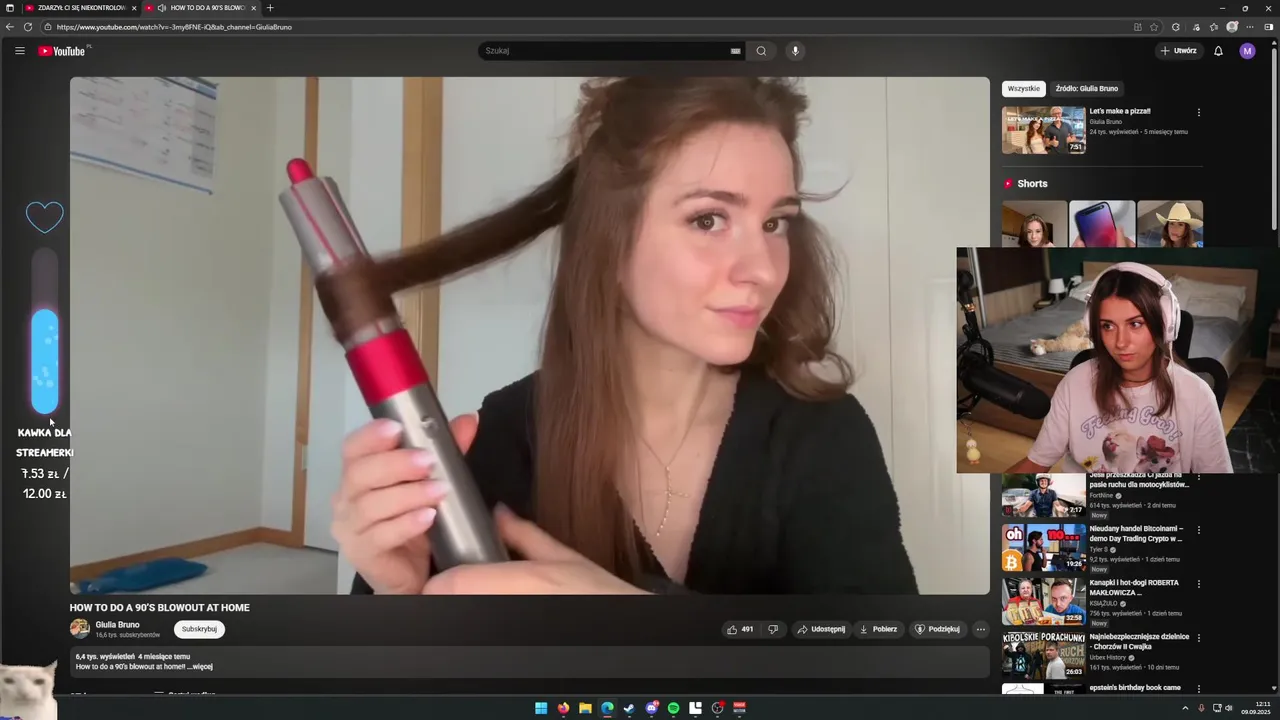Select the Wszystkie filter chip
Viewport: 1280px width, 720px height.
[x=1024, y=88]
